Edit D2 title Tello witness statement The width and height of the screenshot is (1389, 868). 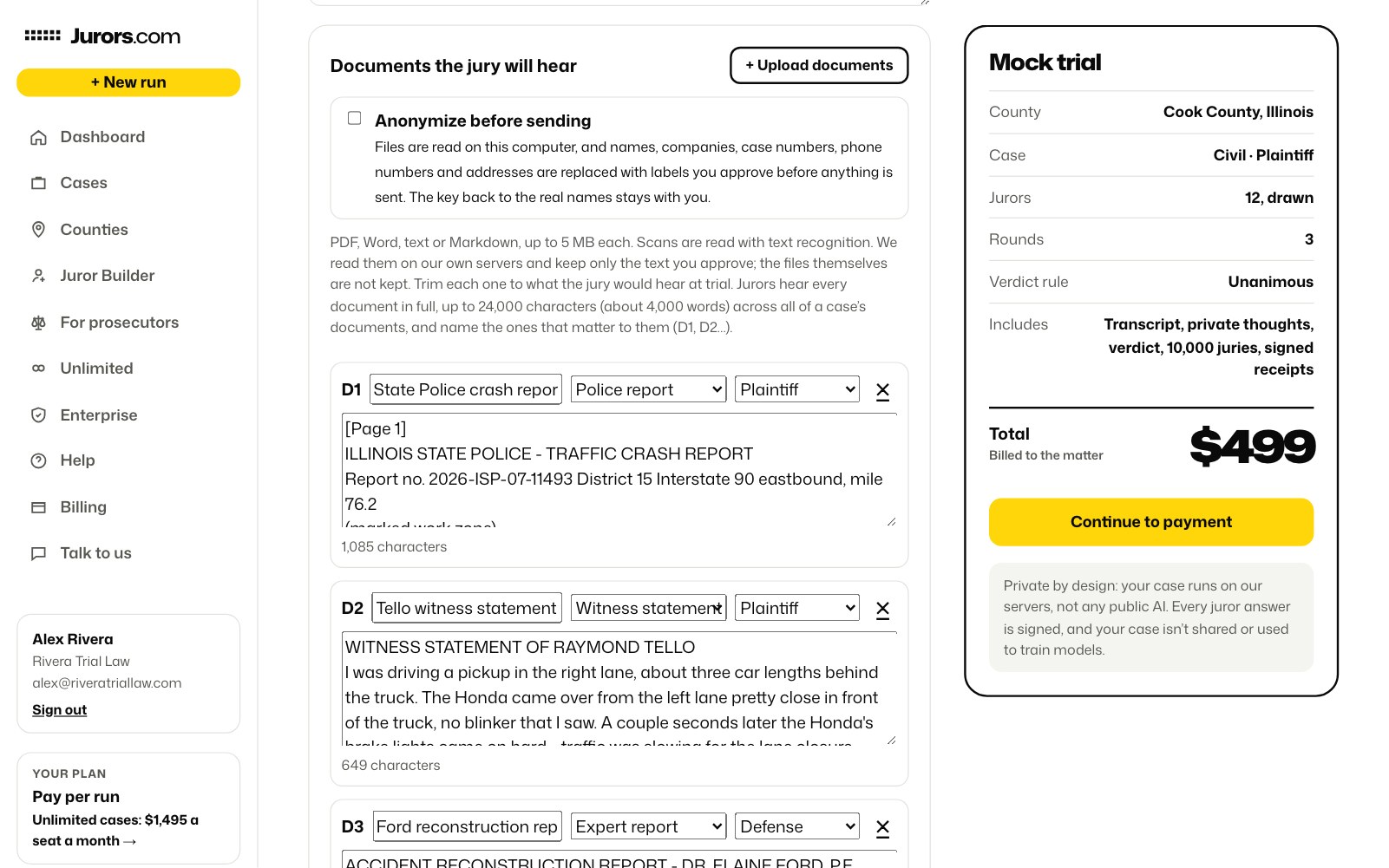[467, 608]
